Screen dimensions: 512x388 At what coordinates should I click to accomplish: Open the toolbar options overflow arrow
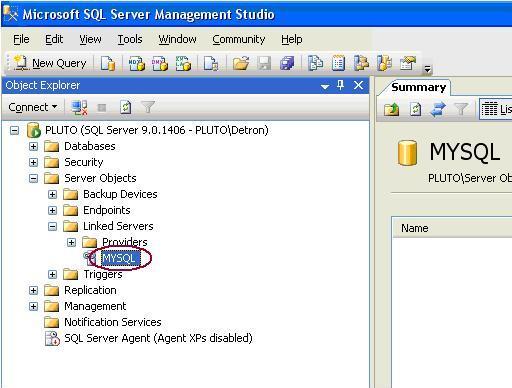pos(427,69)
